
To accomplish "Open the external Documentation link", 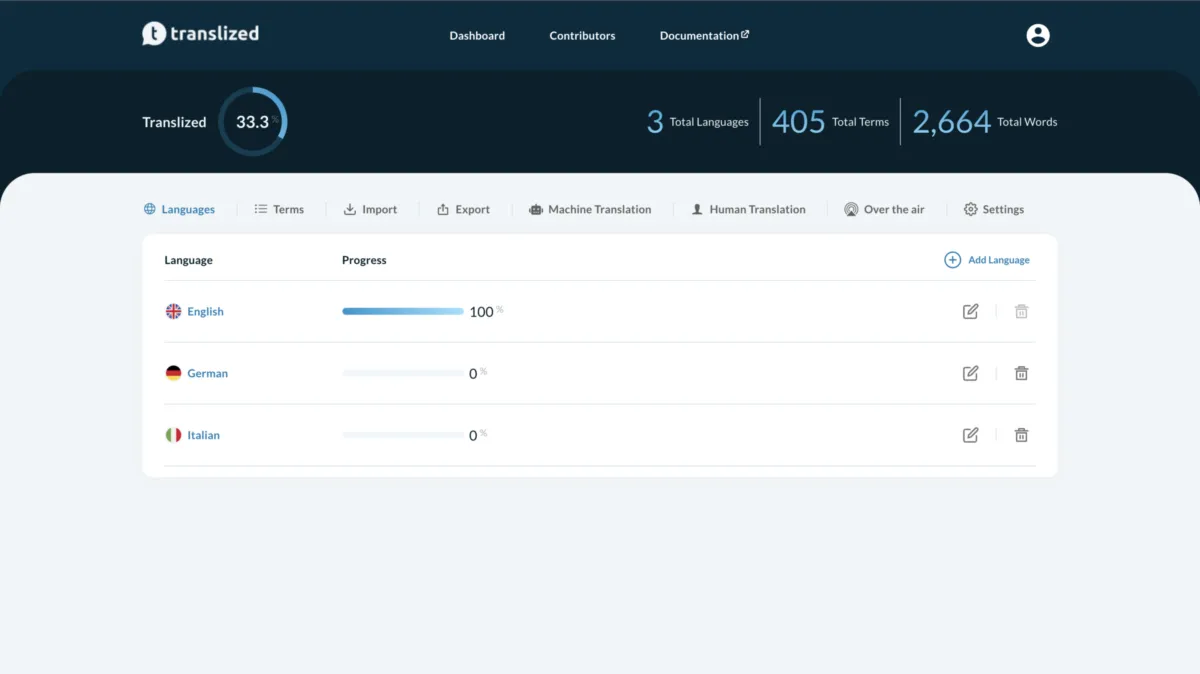I will pos(704,36).
